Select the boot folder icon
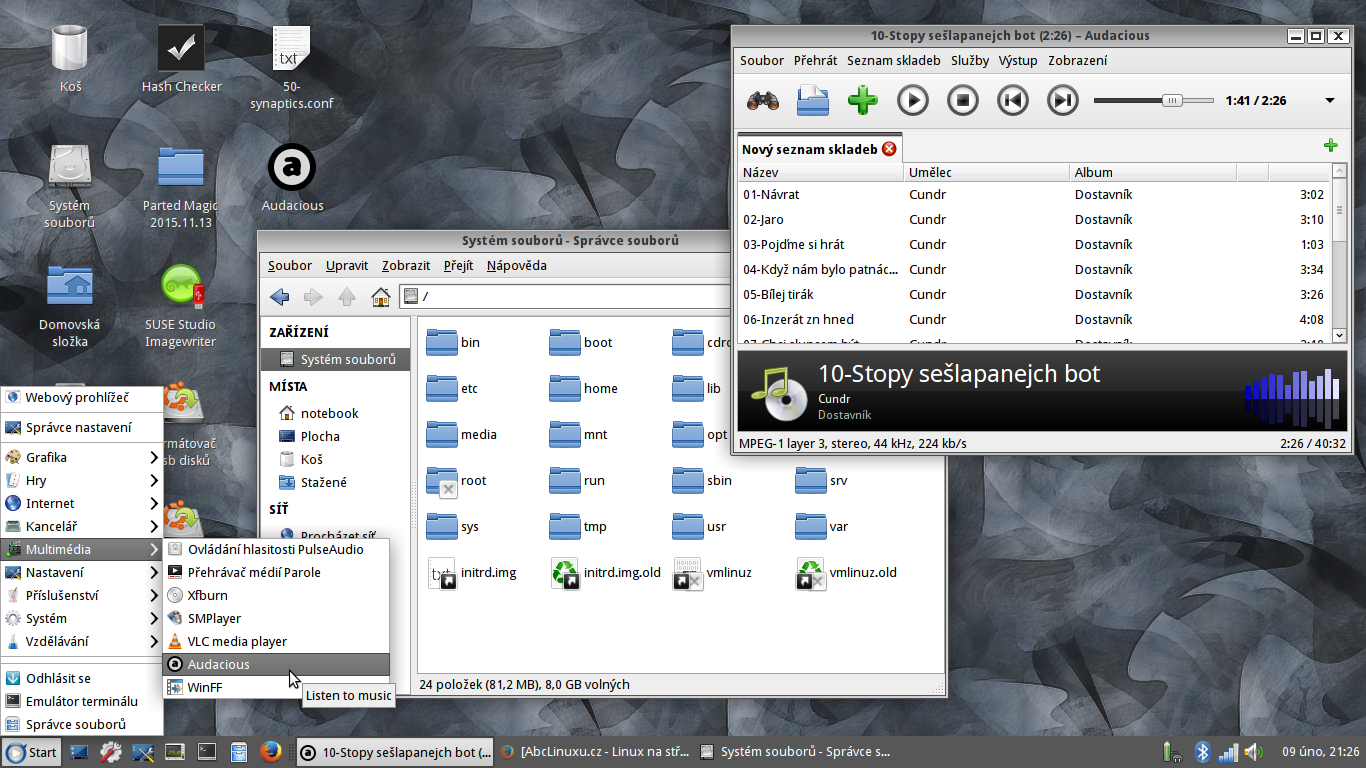The width and height of the screenshot is (1366, 768). (x=565, y=342)
